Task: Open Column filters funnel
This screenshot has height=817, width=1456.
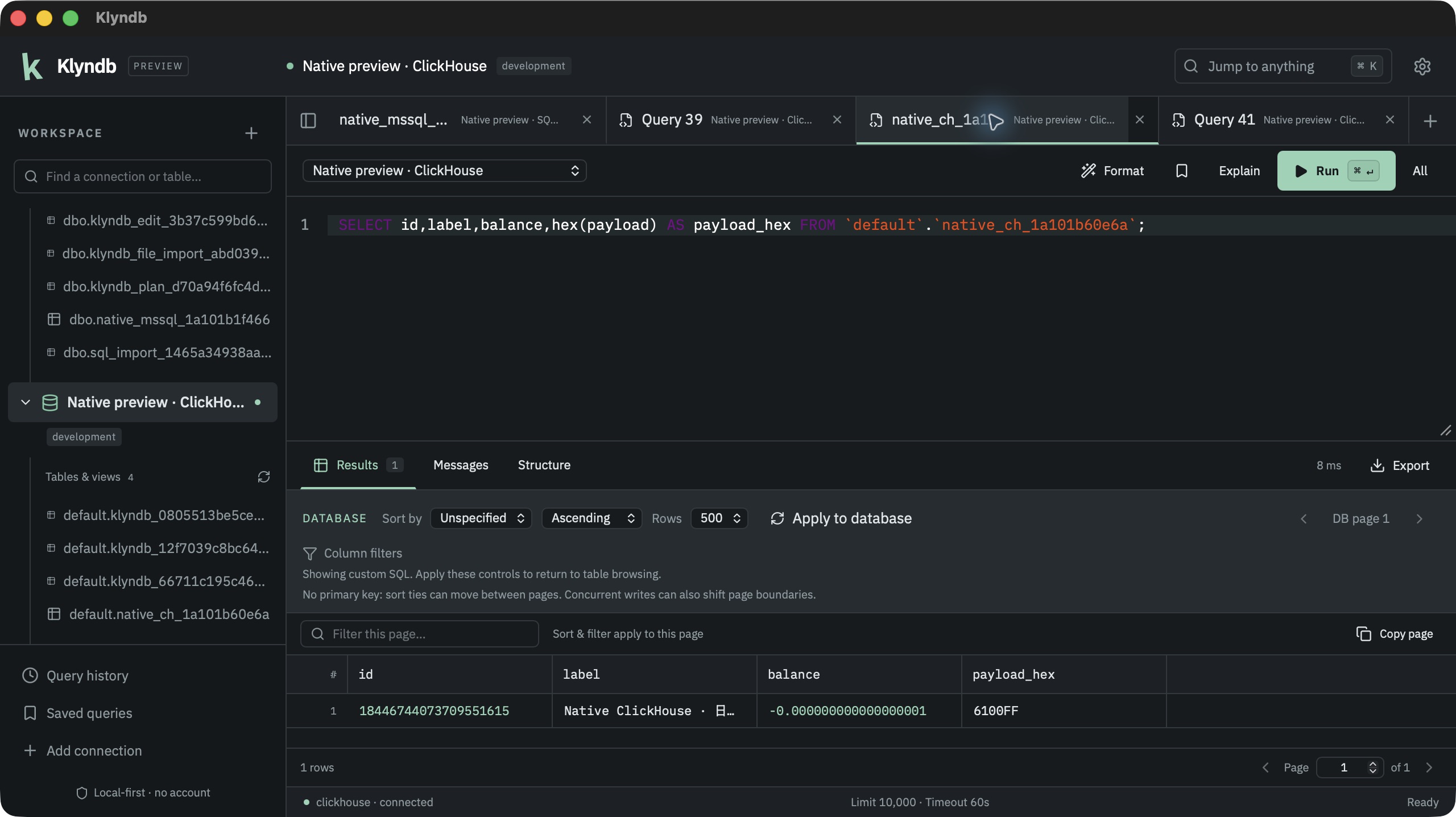Action: pos(353,553)
